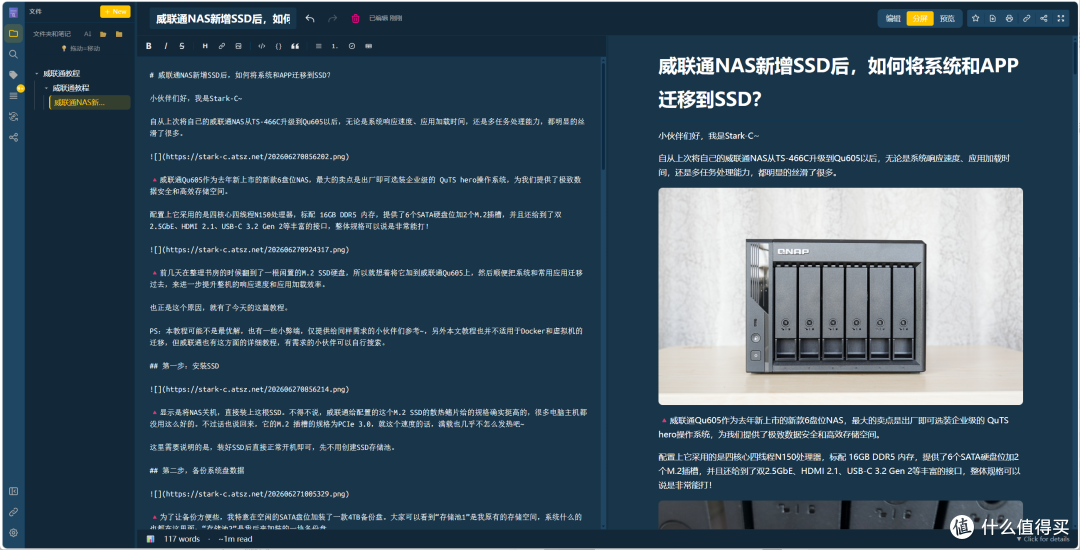The image size is (1080, 550).
Task: Insert a numbered list
Action: coord(335,46)
